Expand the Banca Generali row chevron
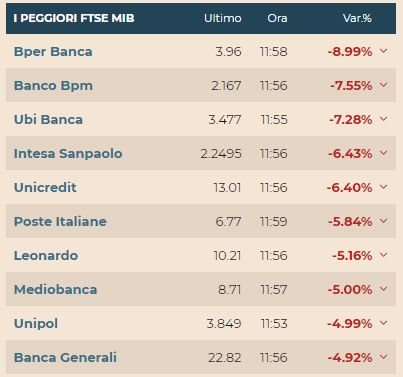 384,357
